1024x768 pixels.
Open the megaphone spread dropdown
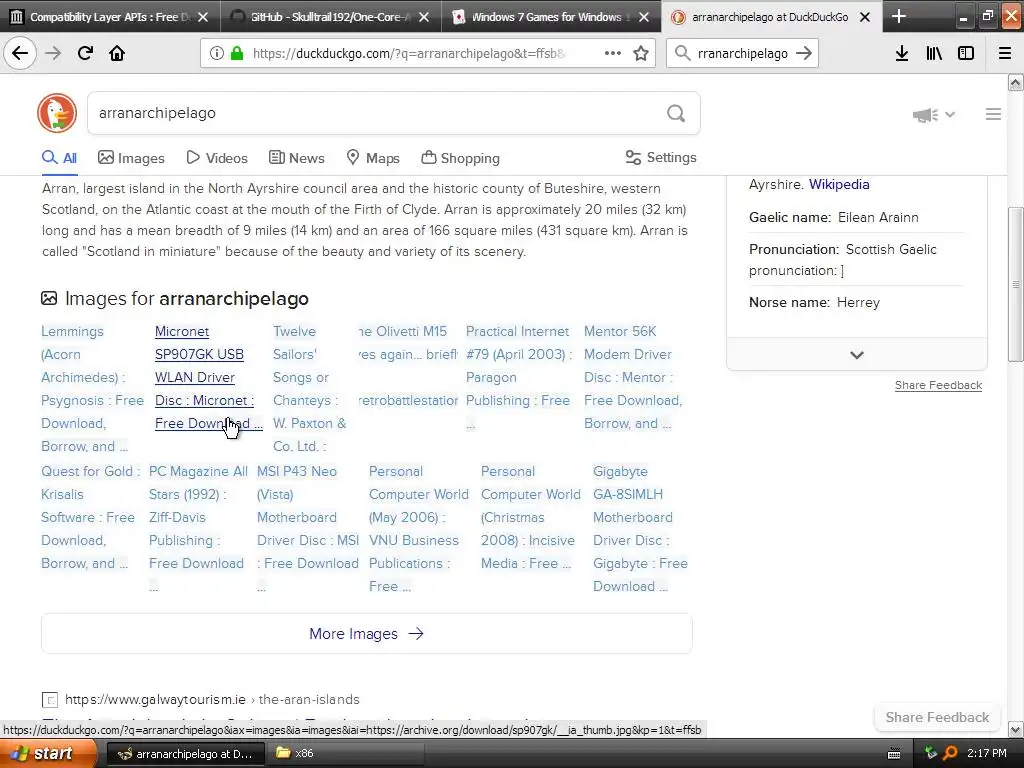pyautogui.click(x=934, y=115)
